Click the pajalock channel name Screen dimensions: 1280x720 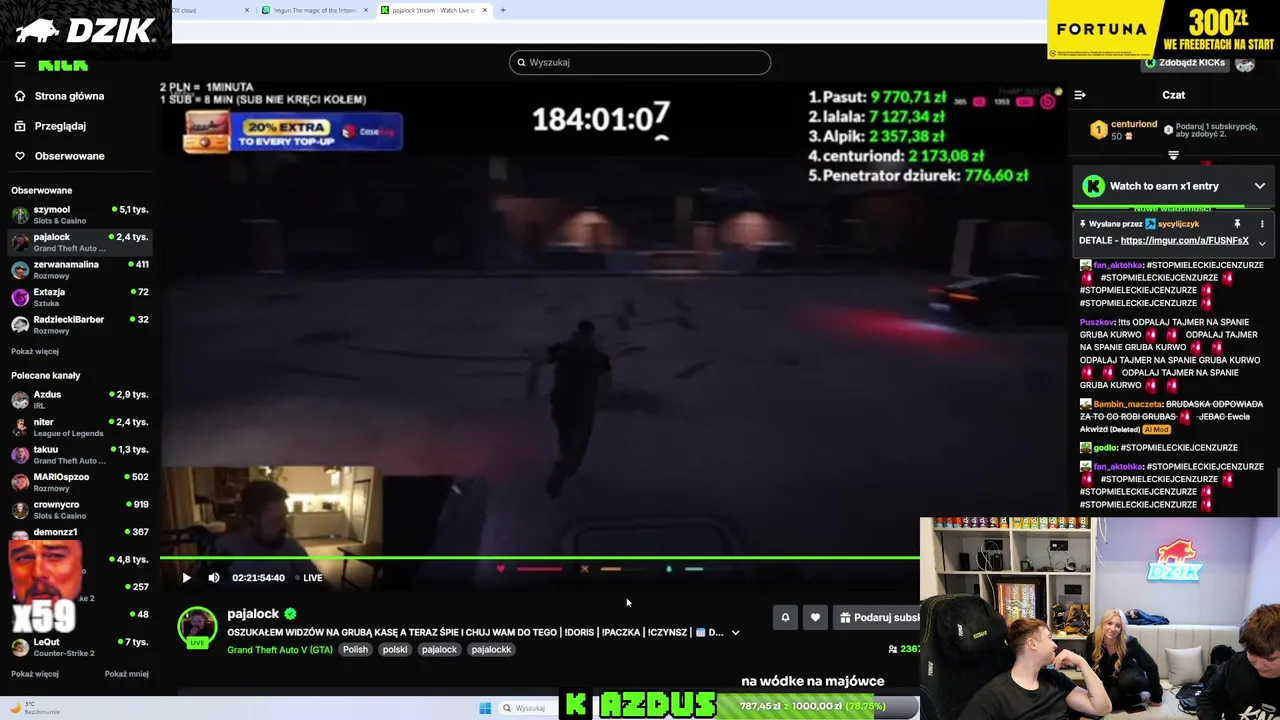[x=253, y=614]
